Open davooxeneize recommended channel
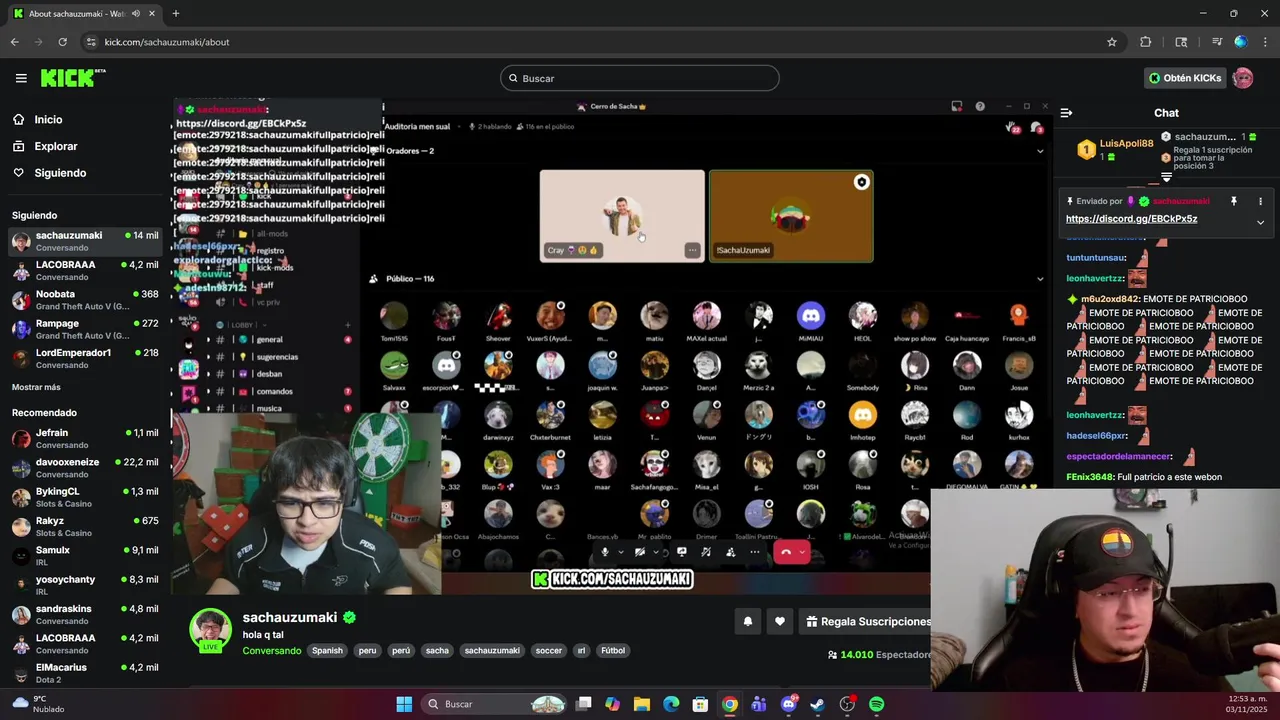1280x720 pixels. [85, 468]
